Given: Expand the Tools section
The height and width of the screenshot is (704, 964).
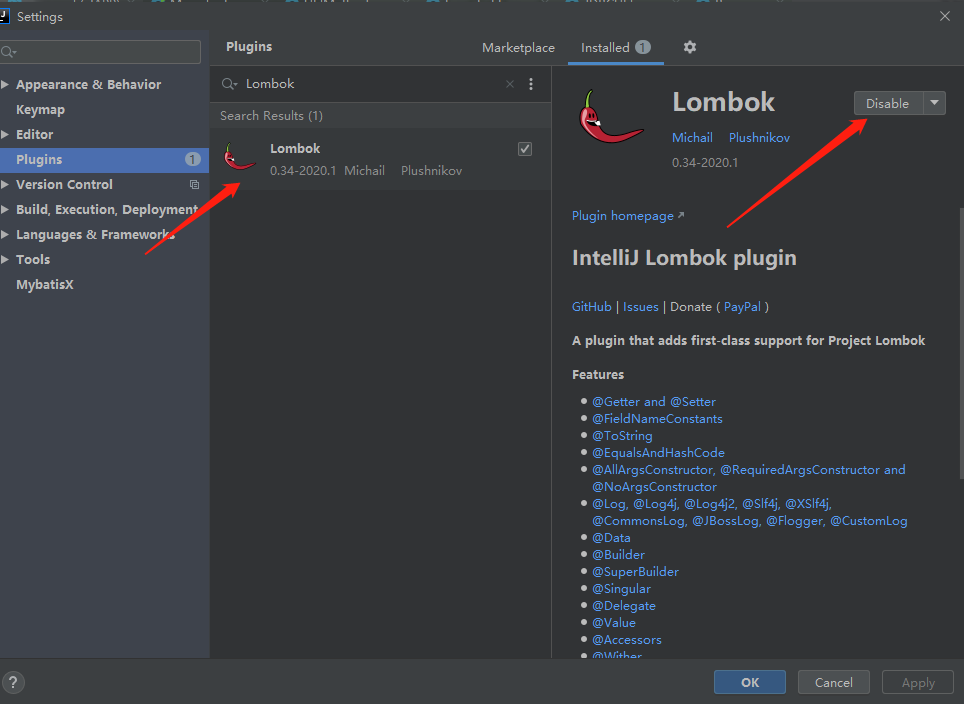Looking at the screenshot, I should tap(5, 259).
